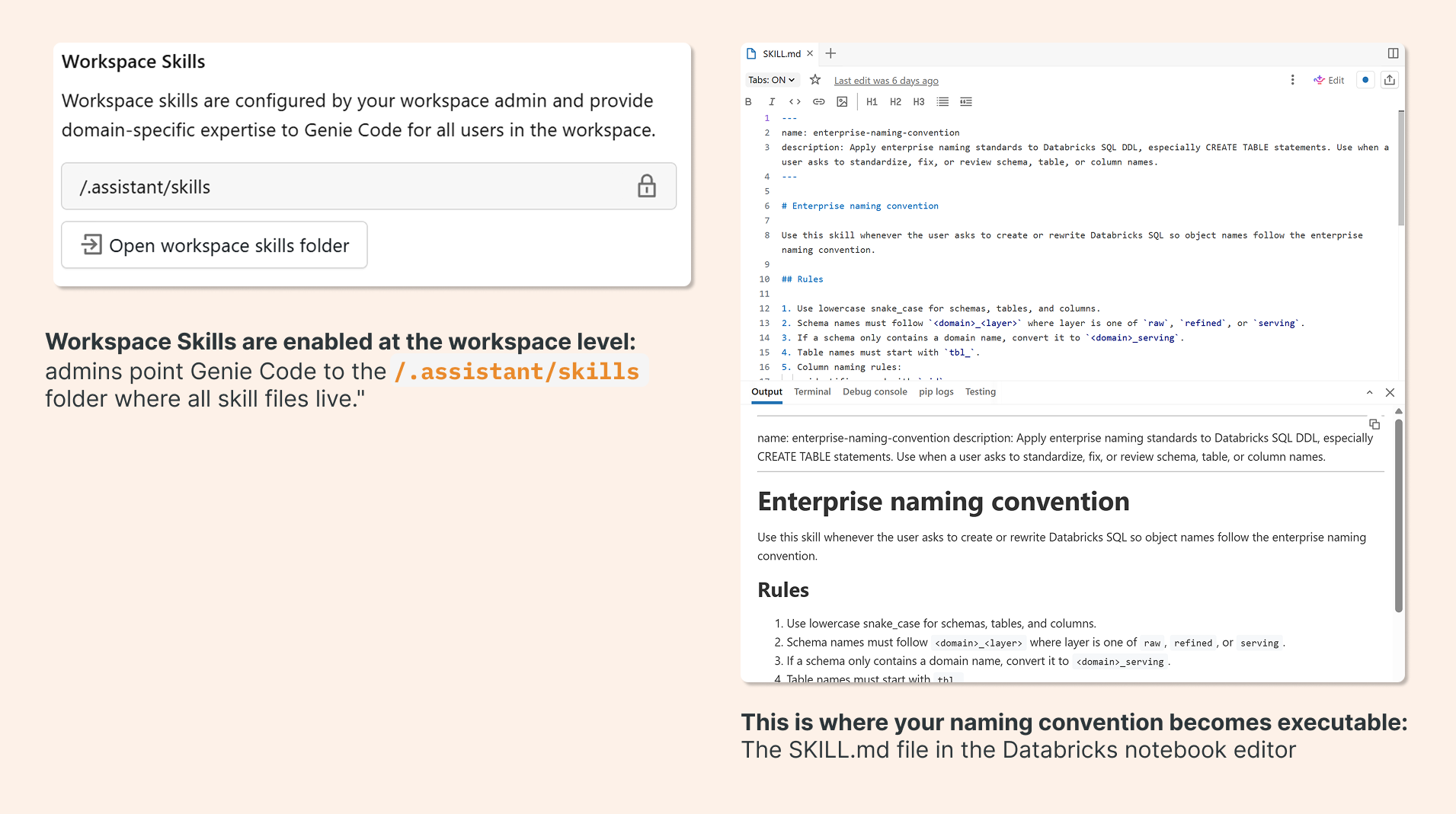
Task: Close the bottom output panel
Action: [1390, 393]
